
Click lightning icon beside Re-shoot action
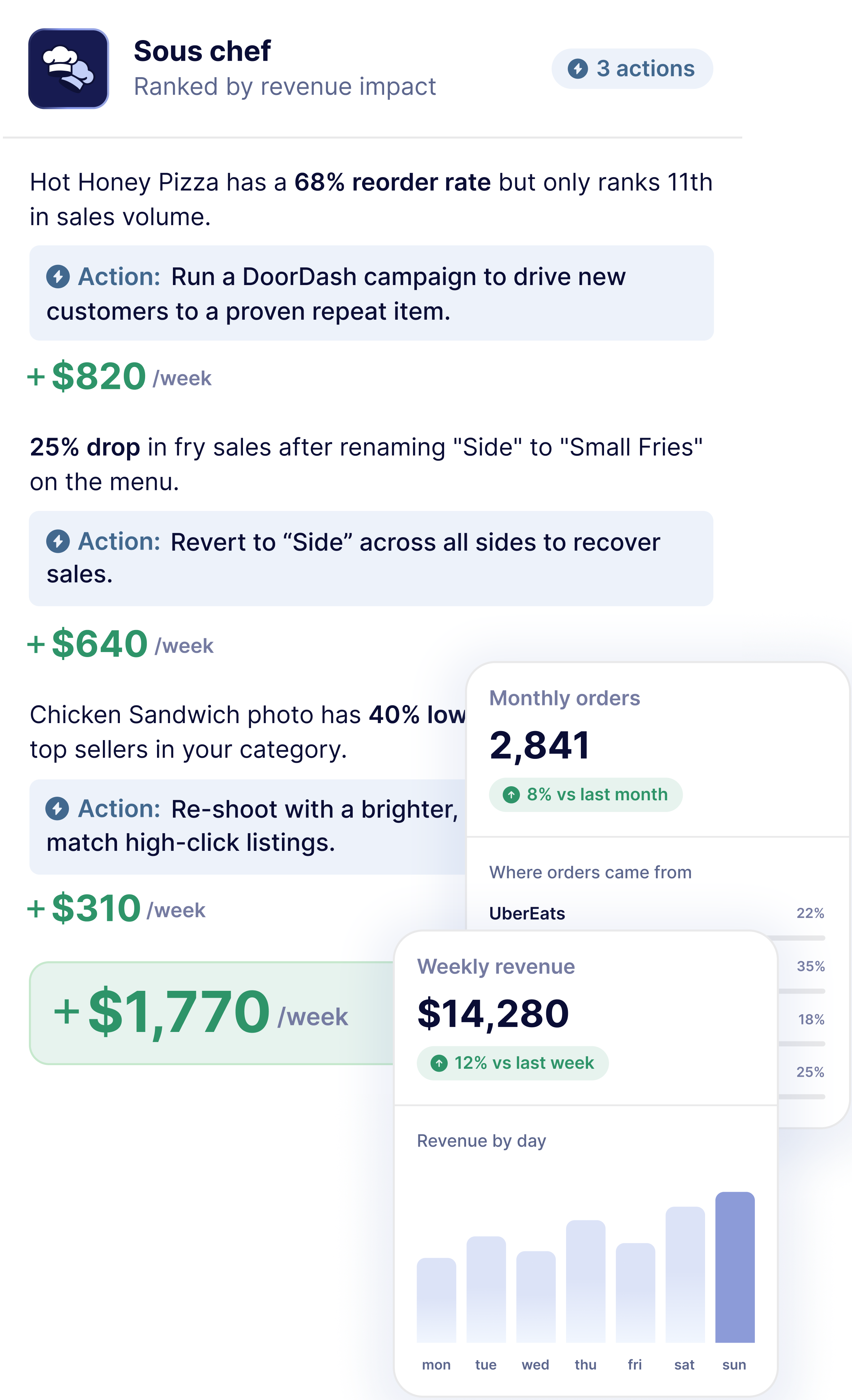click(57, 809)
